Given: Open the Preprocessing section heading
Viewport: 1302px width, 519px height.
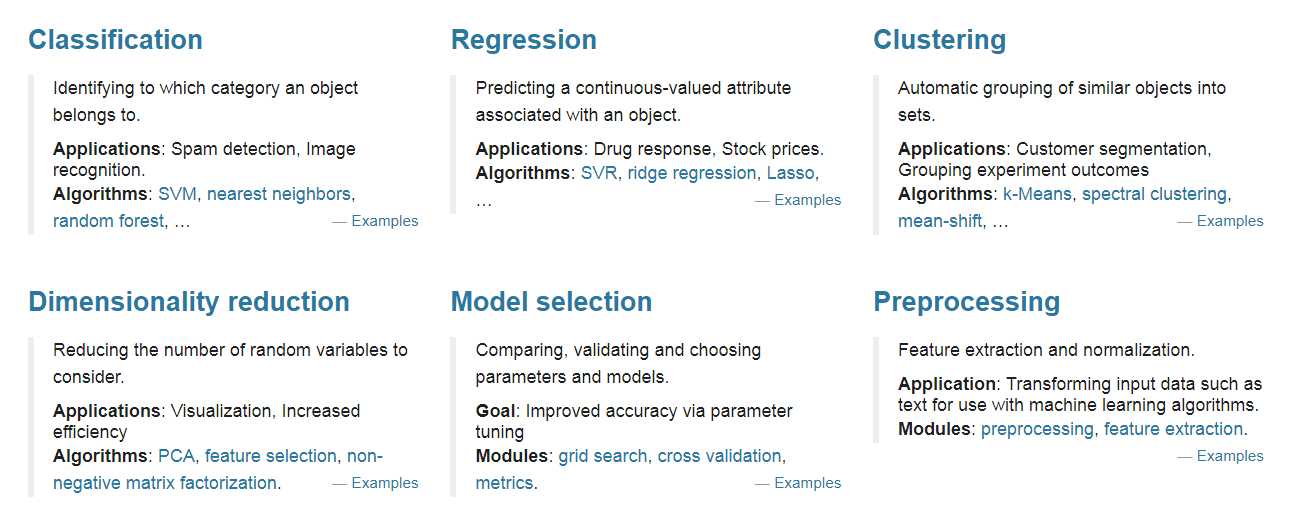Looking at the screenshot, I should click(967, 302).
